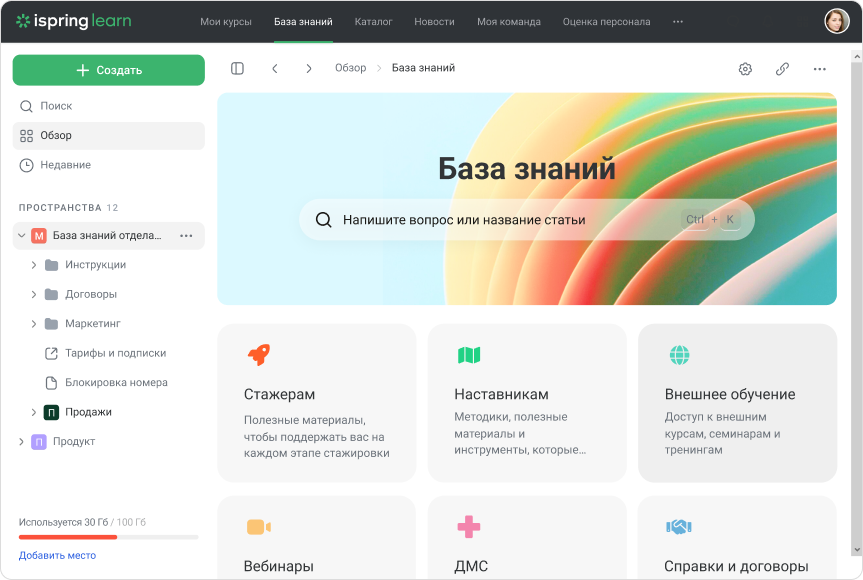
Task: Open Мои курсы in the top navigation
Action: click(226, 20)
